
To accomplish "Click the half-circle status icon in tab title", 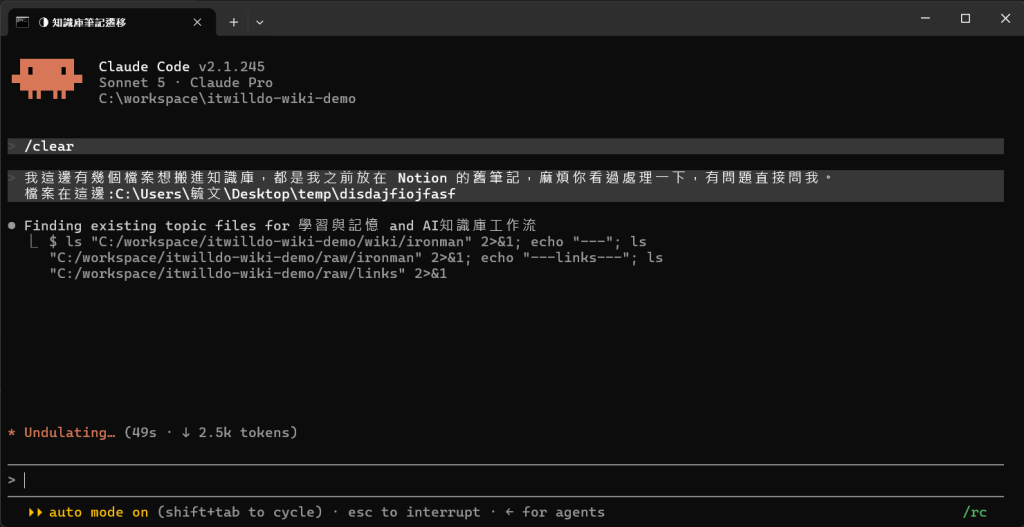I will (43, 22).
